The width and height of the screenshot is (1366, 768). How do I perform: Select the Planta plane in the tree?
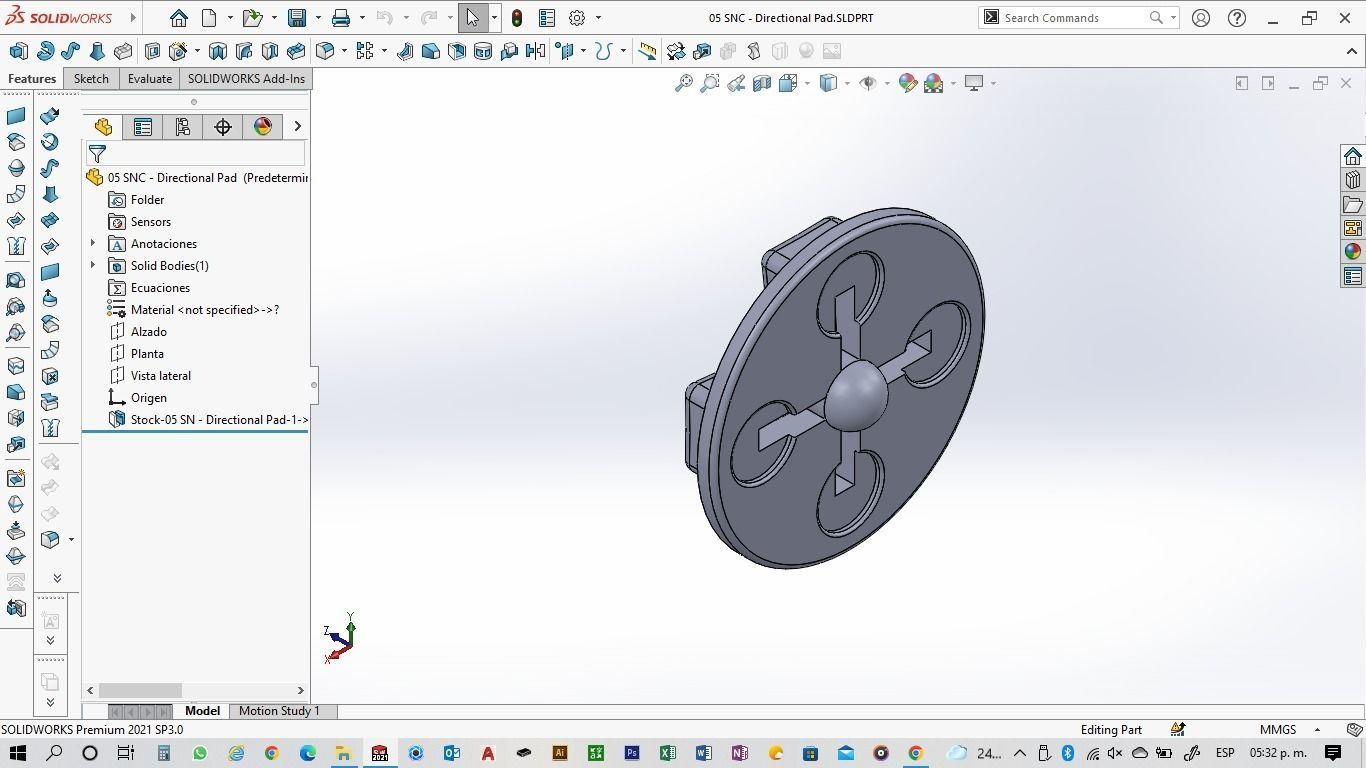(x=147, y=354)
